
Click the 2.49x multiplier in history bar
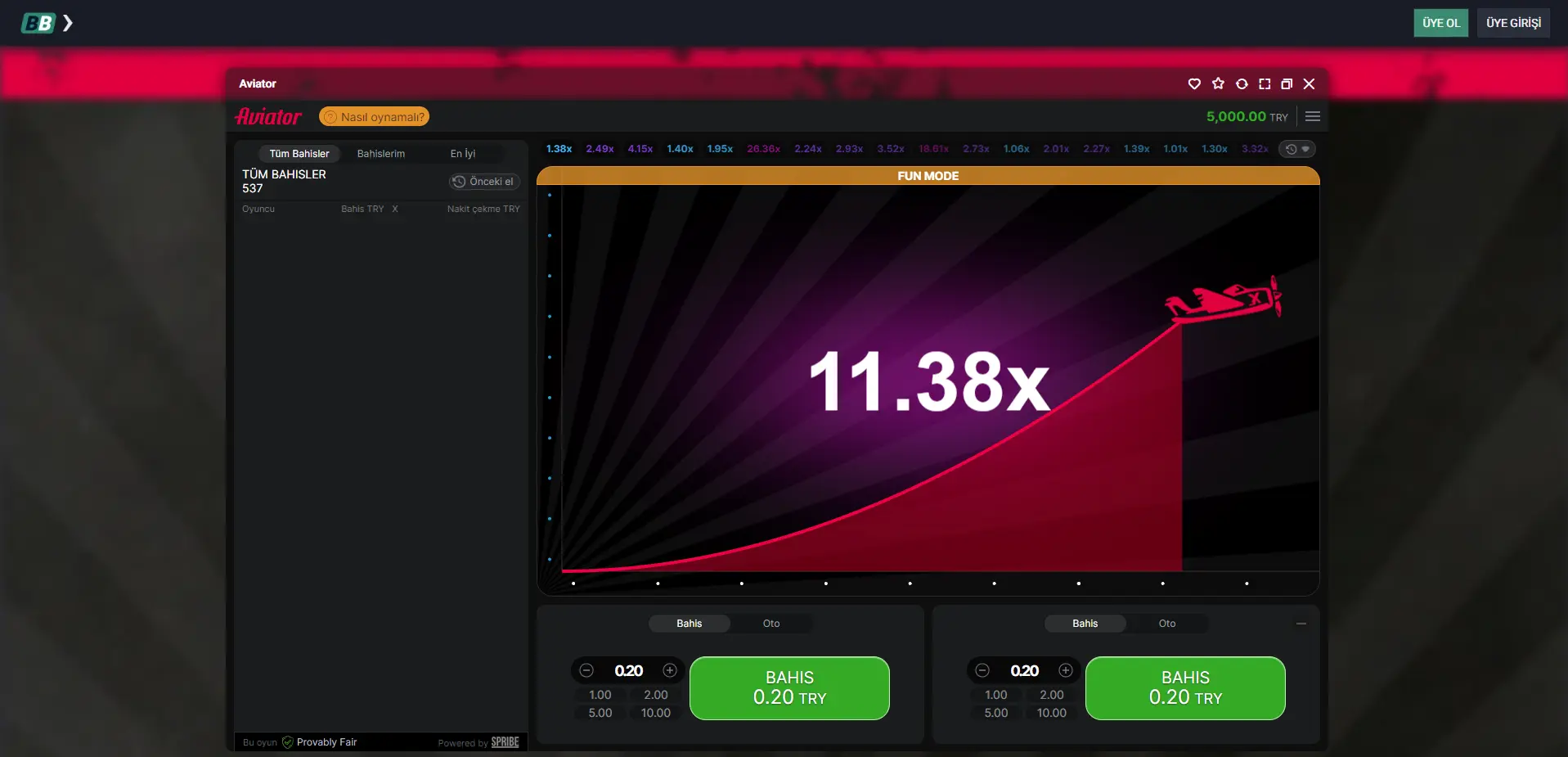tap(600, 149)
